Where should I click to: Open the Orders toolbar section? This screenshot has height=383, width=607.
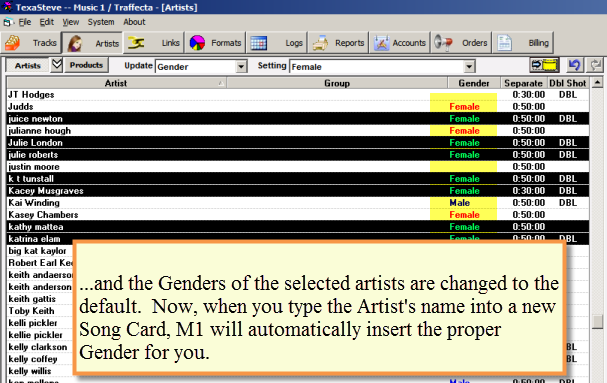pyautogui.click(x=461, y=43)
